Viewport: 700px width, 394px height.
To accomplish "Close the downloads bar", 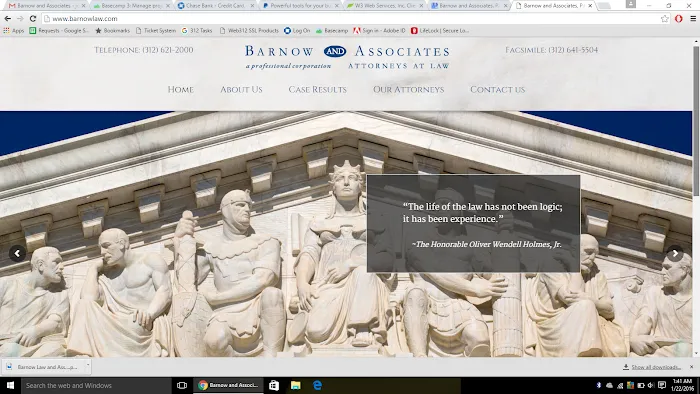I will pos(692,367).
